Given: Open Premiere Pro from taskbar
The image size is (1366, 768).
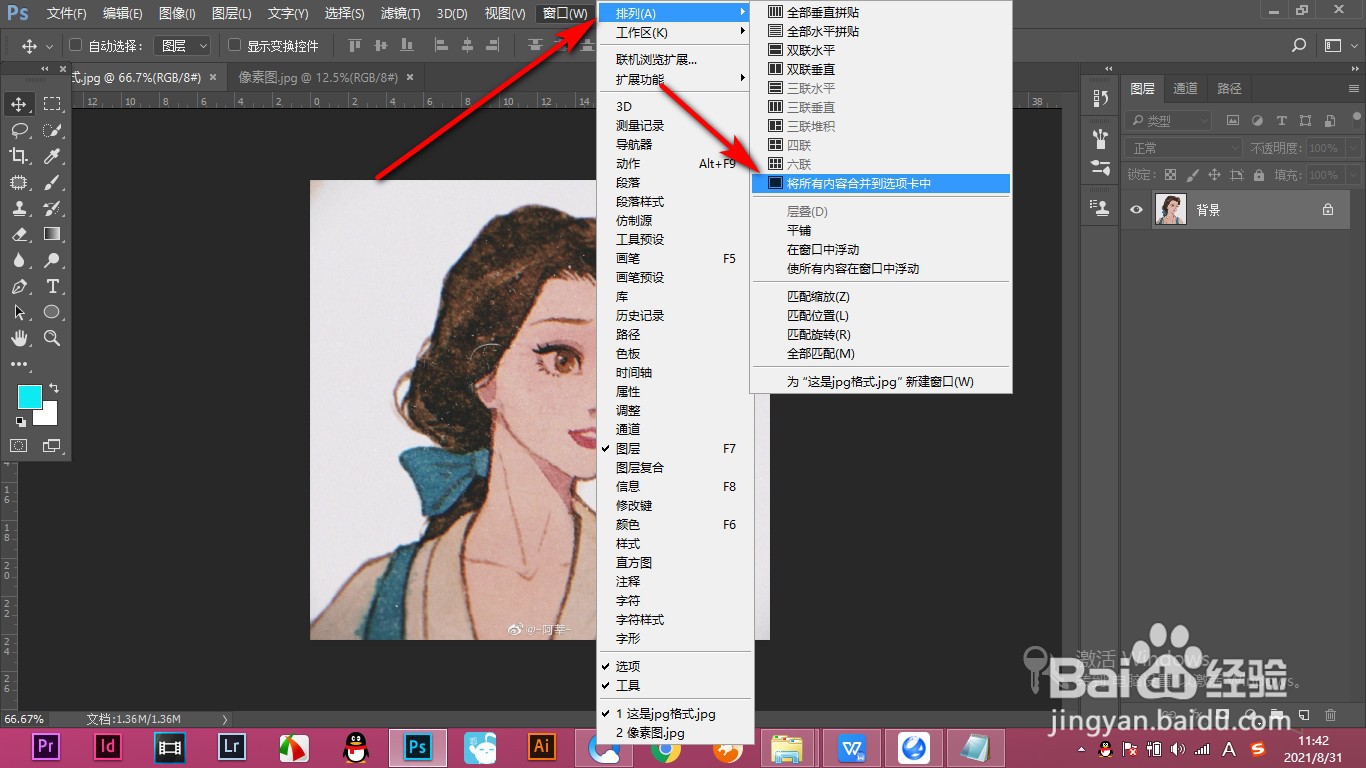Looking at the screenshot, I should 45,746.
